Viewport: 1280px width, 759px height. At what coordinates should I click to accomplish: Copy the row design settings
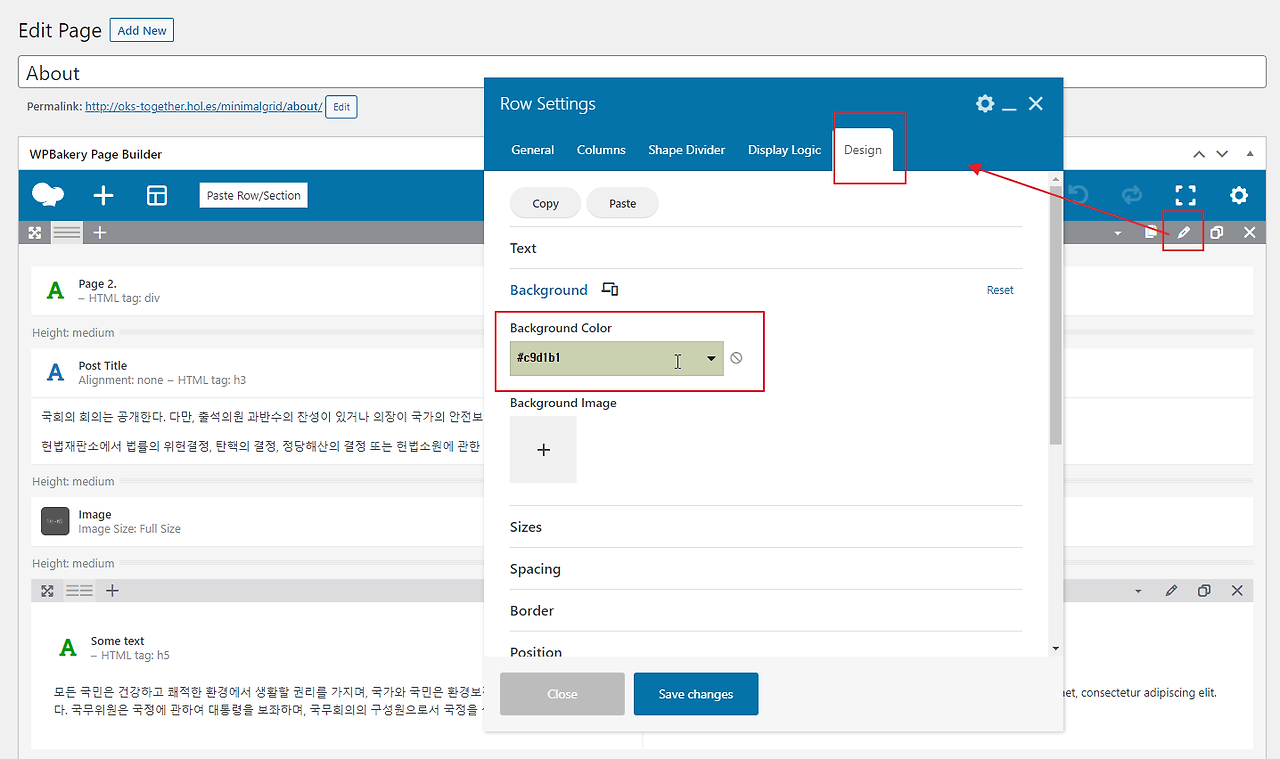click(x=546, y=203)
